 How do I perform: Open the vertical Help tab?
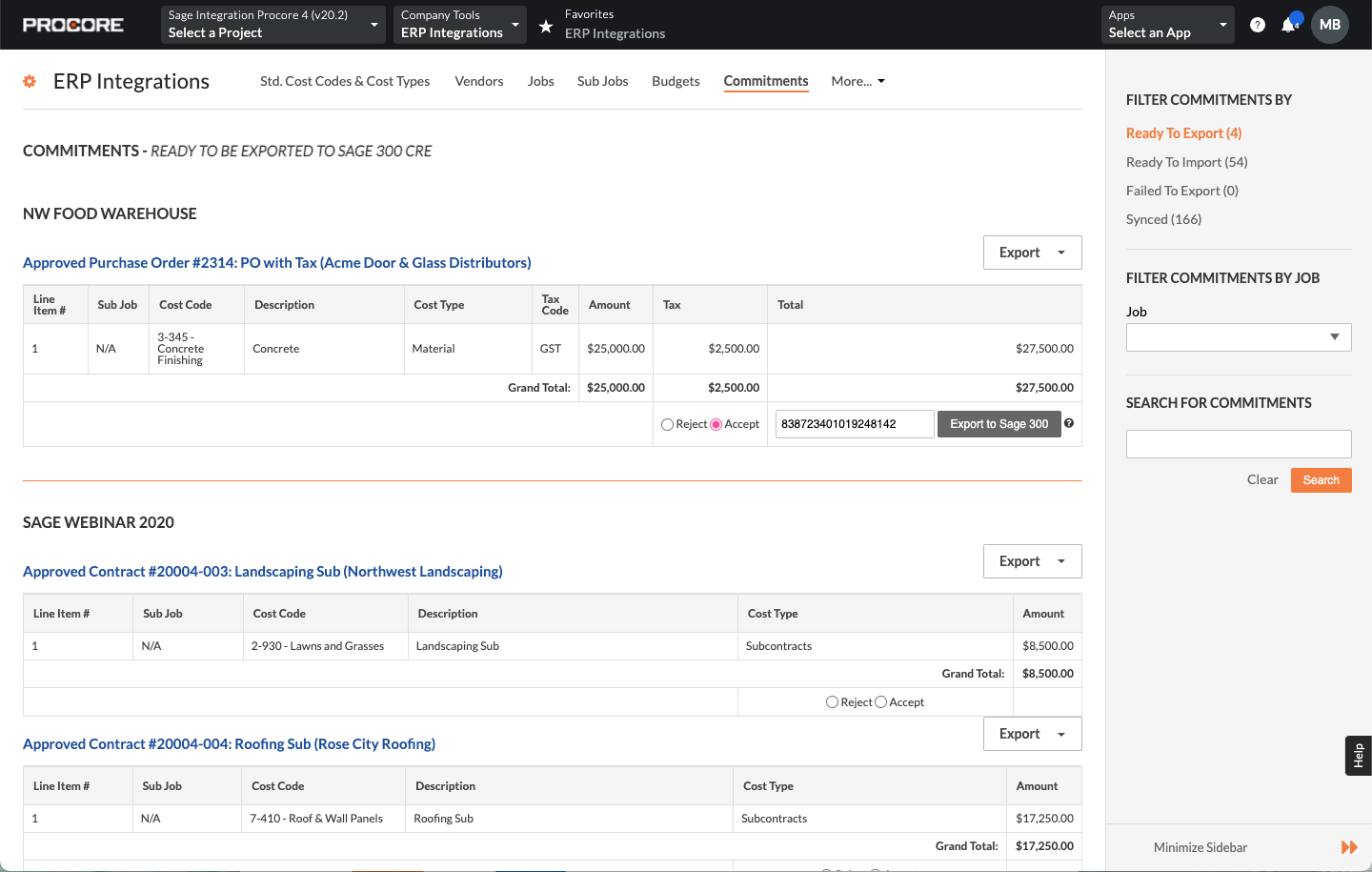pos(1359,756)
